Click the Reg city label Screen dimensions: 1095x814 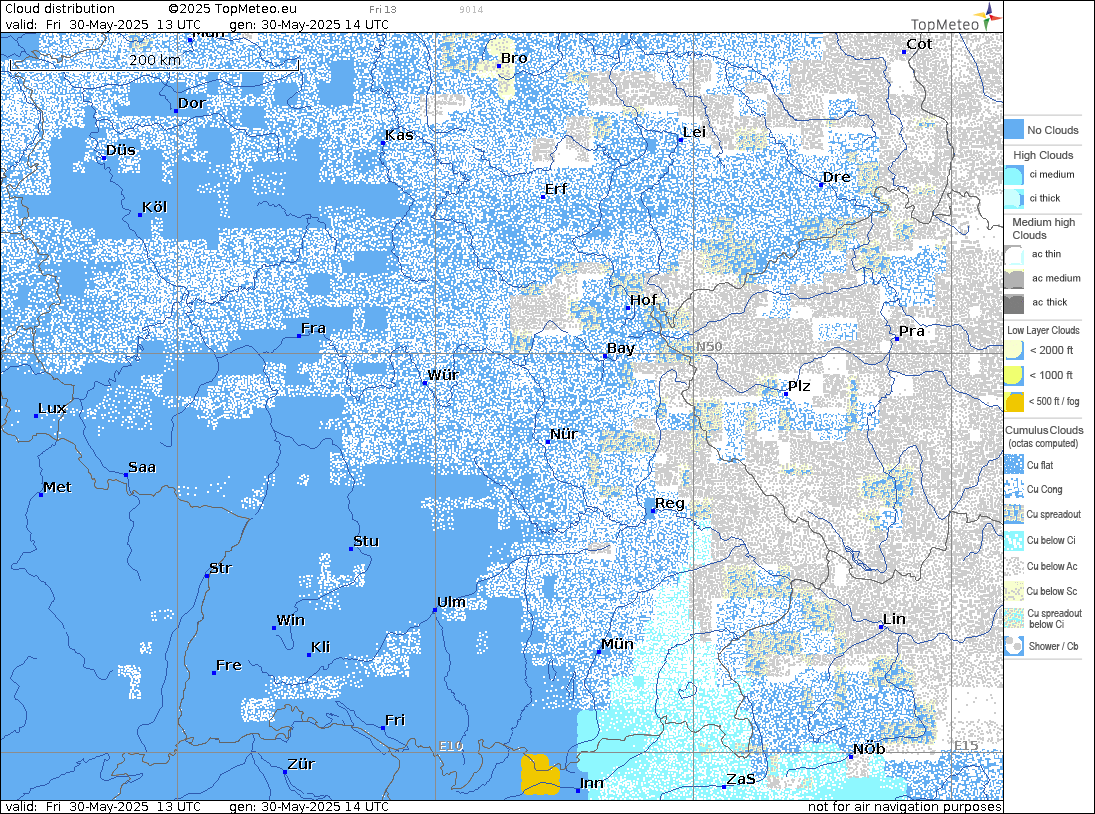[670, 503]
